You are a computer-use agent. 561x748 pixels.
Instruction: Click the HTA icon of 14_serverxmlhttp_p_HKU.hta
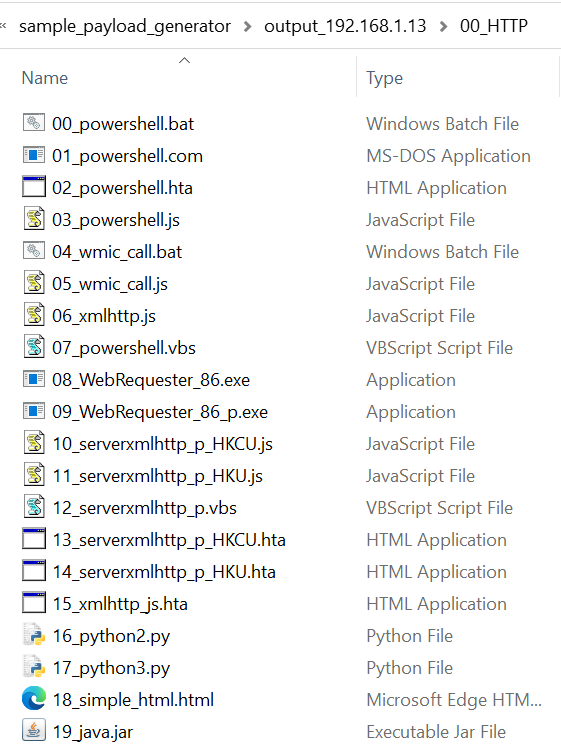coord(34,571)
